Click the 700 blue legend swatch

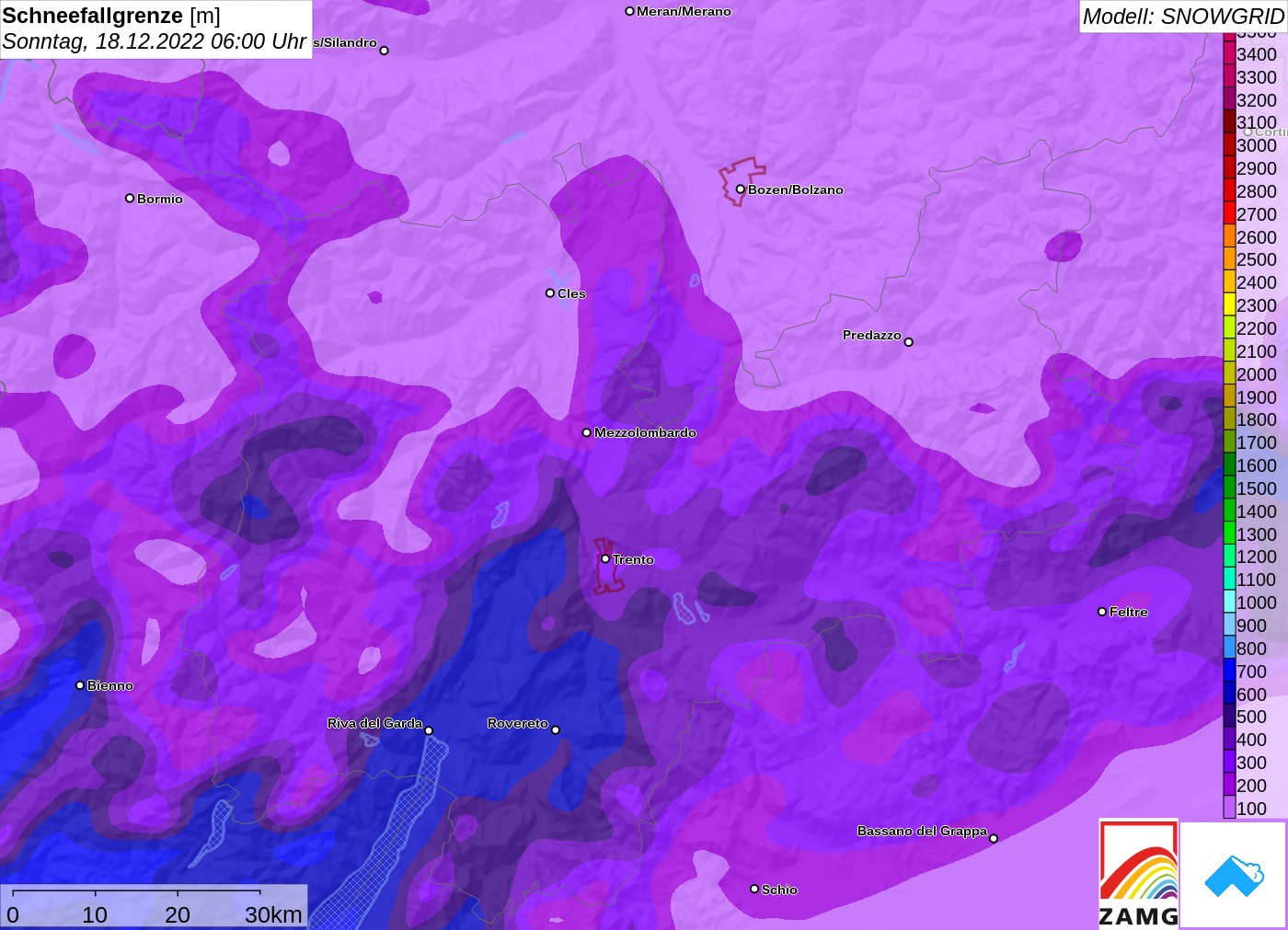click(x=1229, y=672)
